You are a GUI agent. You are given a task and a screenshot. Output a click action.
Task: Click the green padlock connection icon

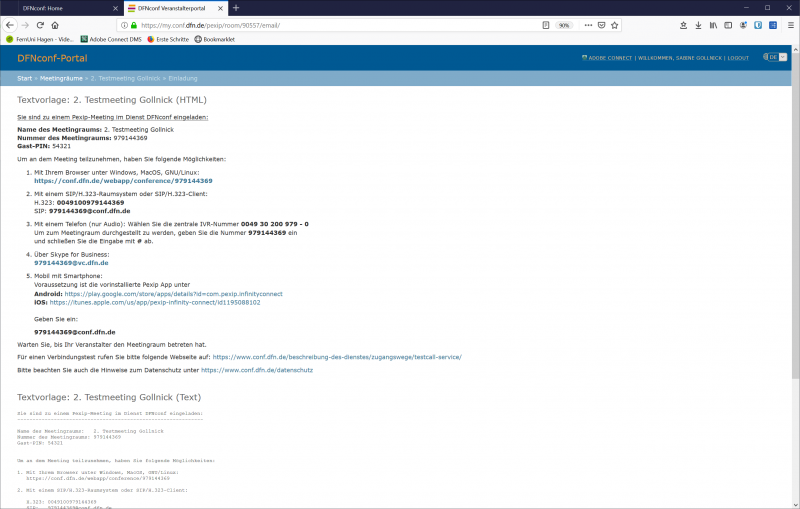click(134, 25)
